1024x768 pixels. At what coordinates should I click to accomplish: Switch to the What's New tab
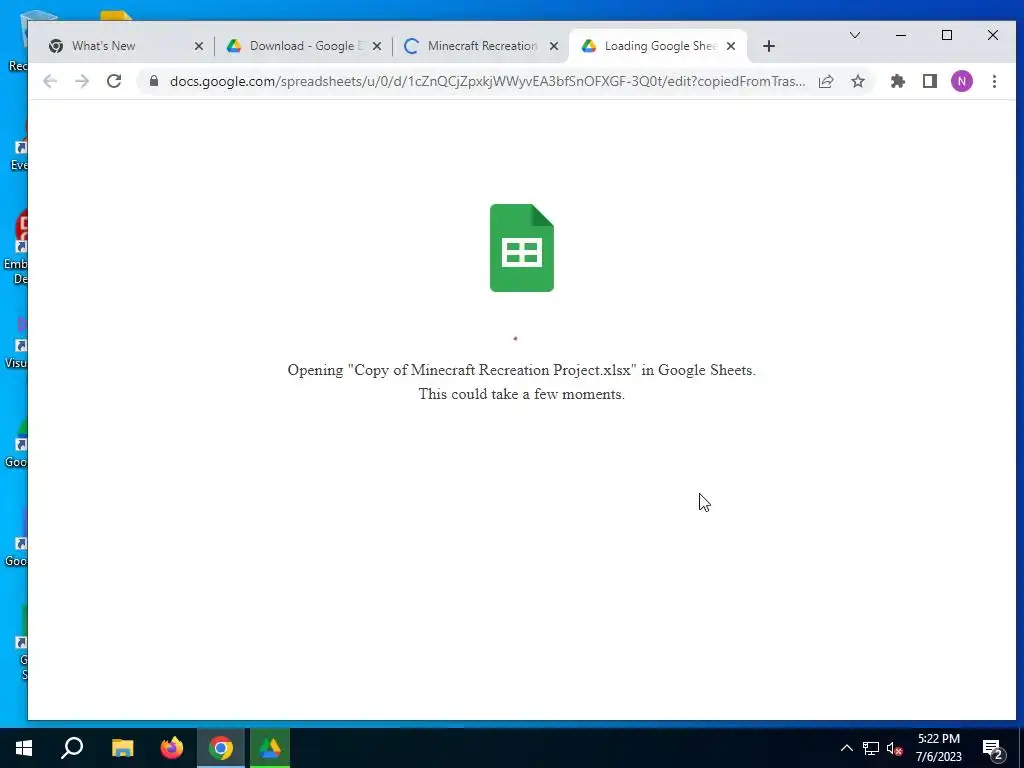coord(124,46)
